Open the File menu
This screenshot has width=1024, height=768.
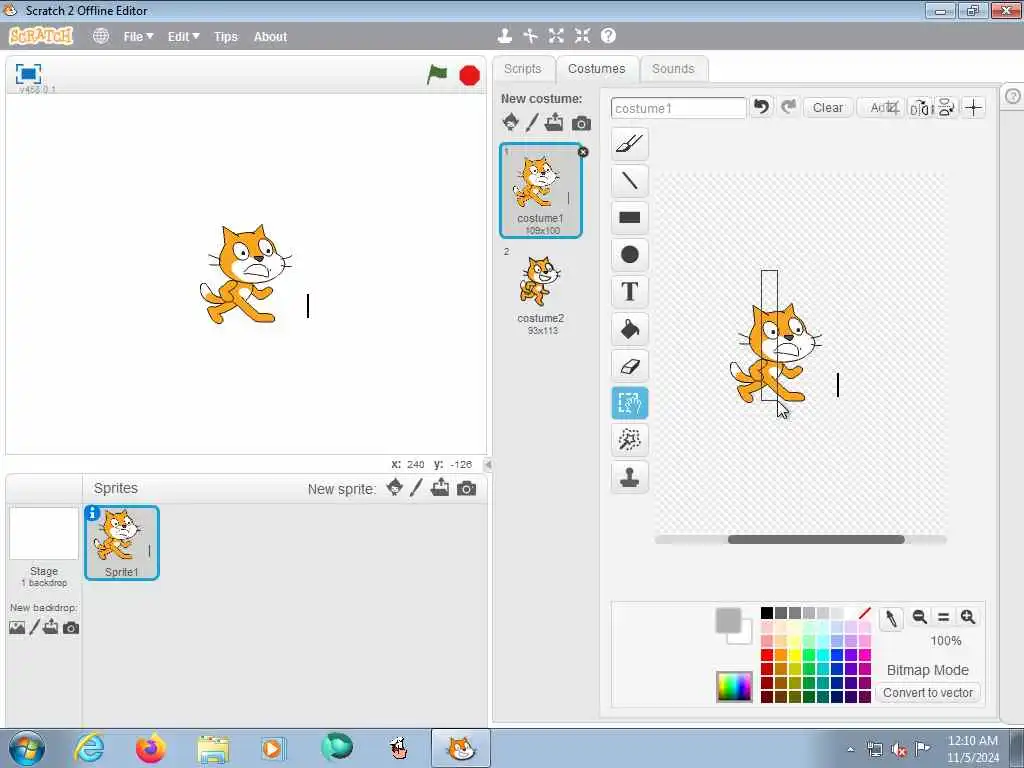click(x=138, y=37)
